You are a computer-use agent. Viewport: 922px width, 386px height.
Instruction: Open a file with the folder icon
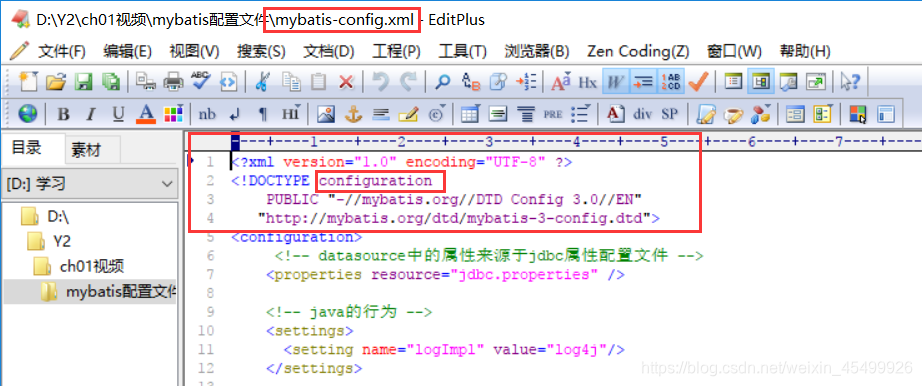click(x=56, y=82)
